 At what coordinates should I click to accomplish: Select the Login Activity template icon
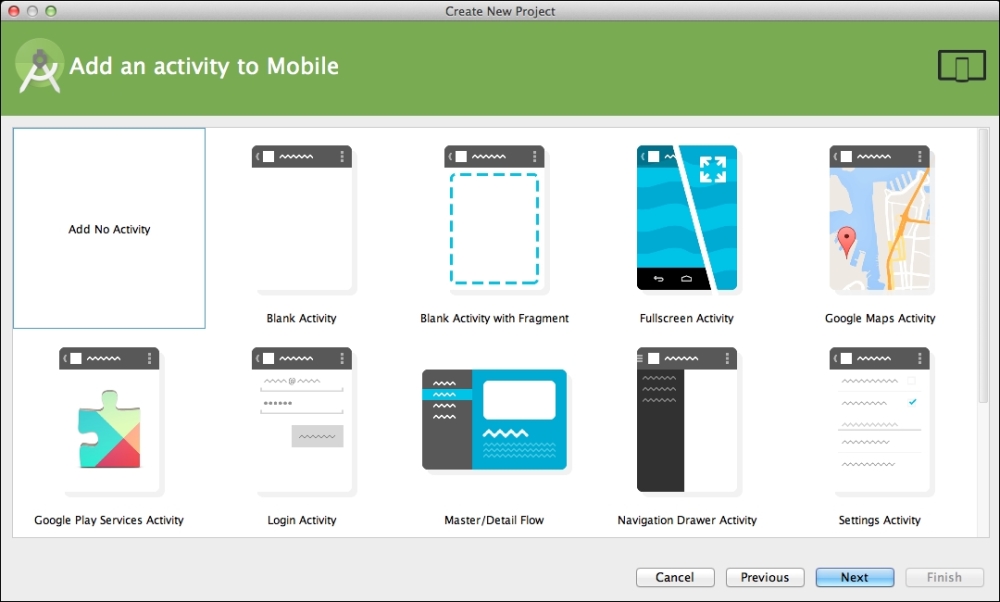[x=302, y=421]
